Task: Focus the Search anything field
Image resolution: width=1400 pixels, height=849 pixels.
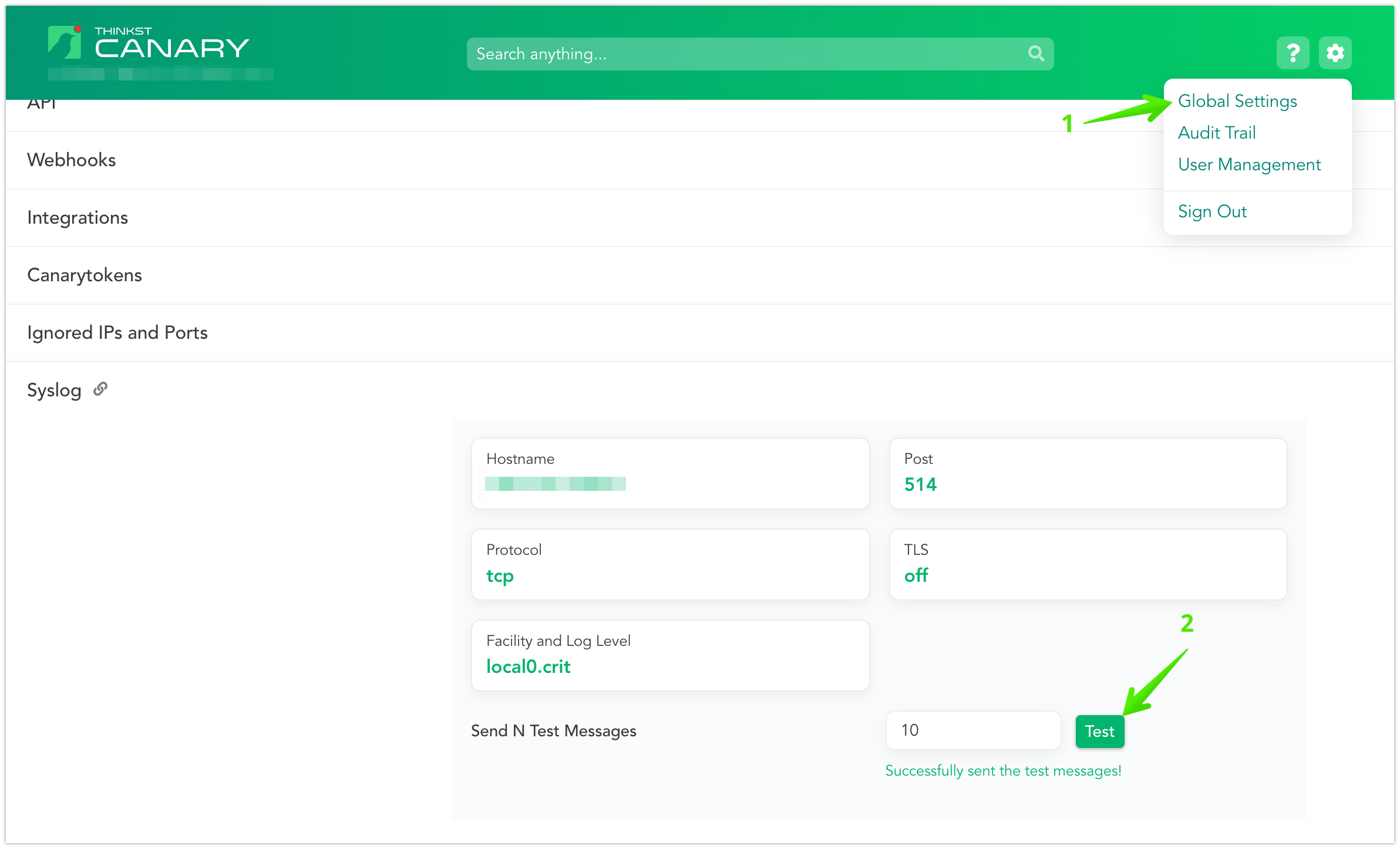Action: (x=746, y=54)
